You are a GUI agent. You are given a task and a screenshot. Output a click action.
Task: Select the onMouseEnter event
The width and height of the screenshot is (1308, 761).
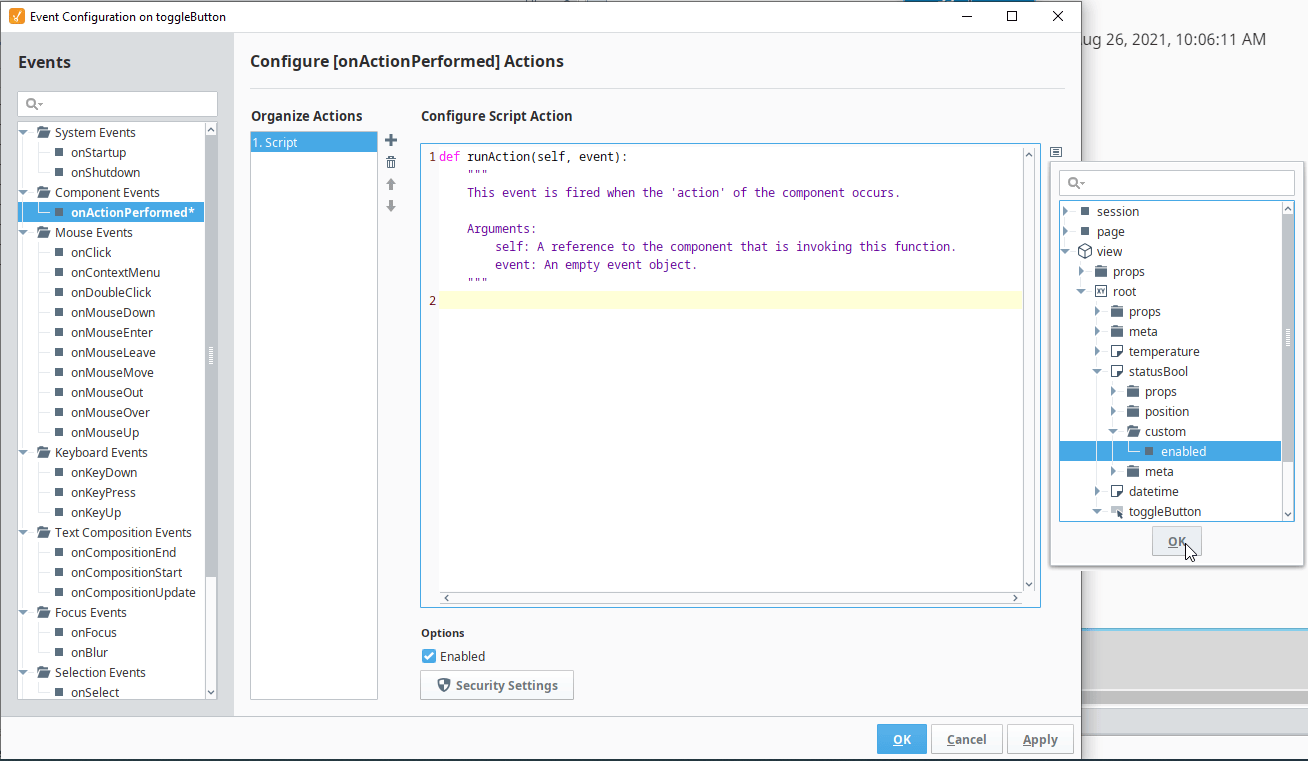112,332
